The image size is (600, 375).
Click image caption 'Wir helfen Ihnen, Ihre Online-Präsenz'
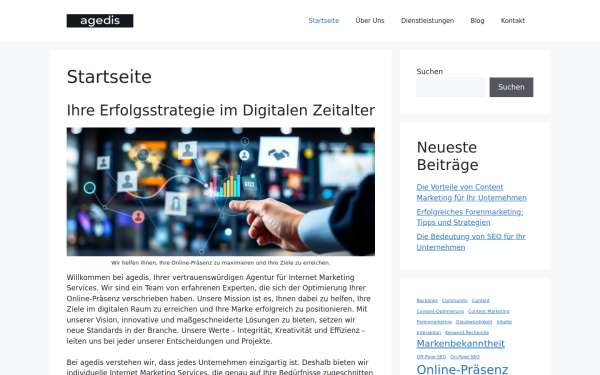point(220,263)
